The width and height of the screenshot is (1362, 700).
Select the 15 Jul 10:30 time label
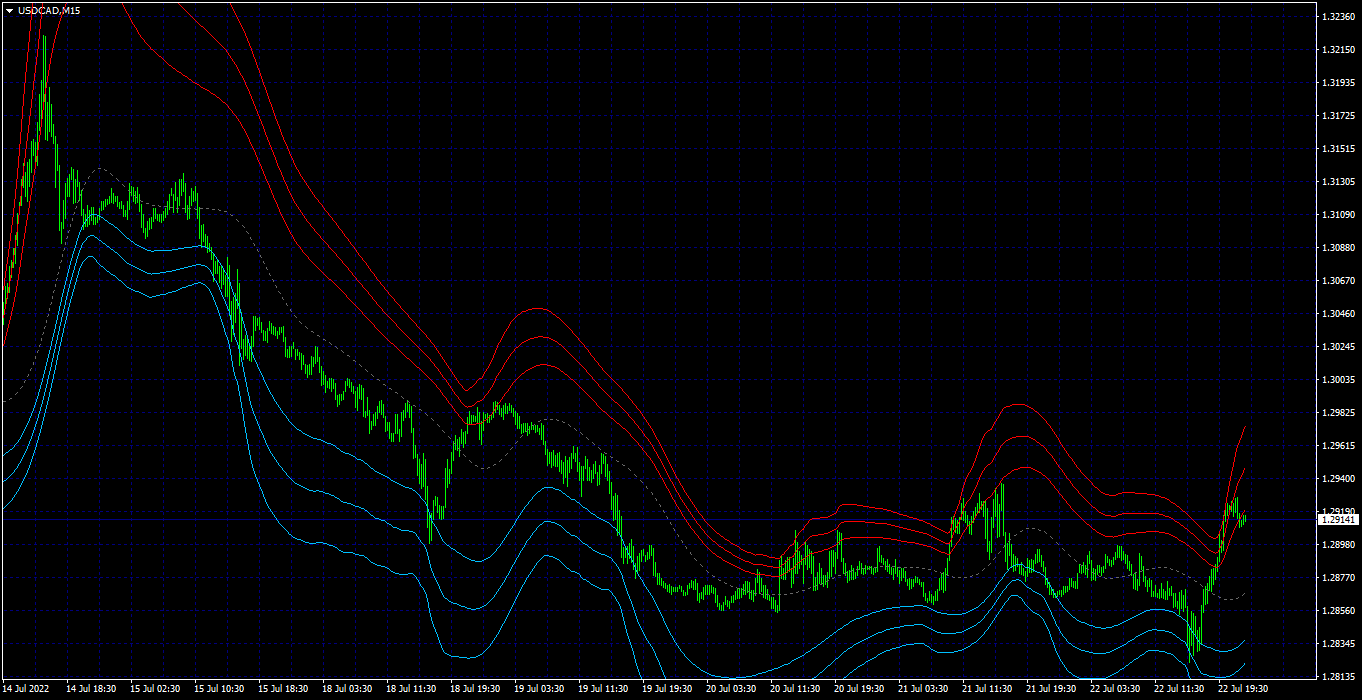[219, 689]
